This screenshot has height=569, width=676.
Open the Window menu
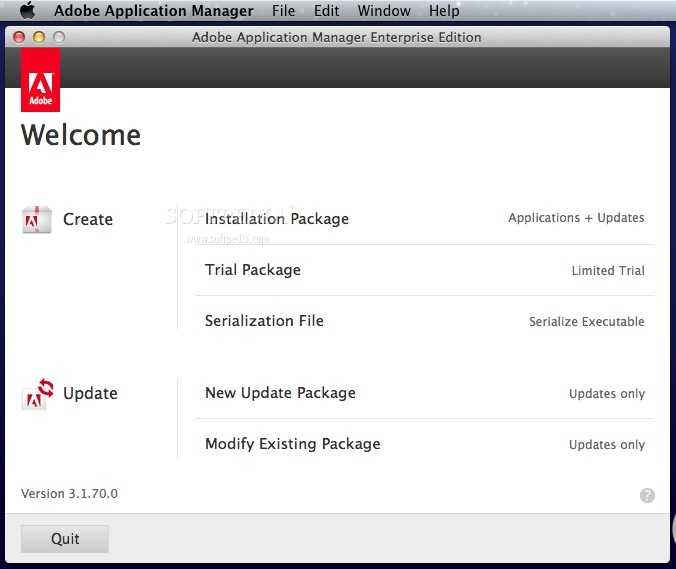coord(384,10)
